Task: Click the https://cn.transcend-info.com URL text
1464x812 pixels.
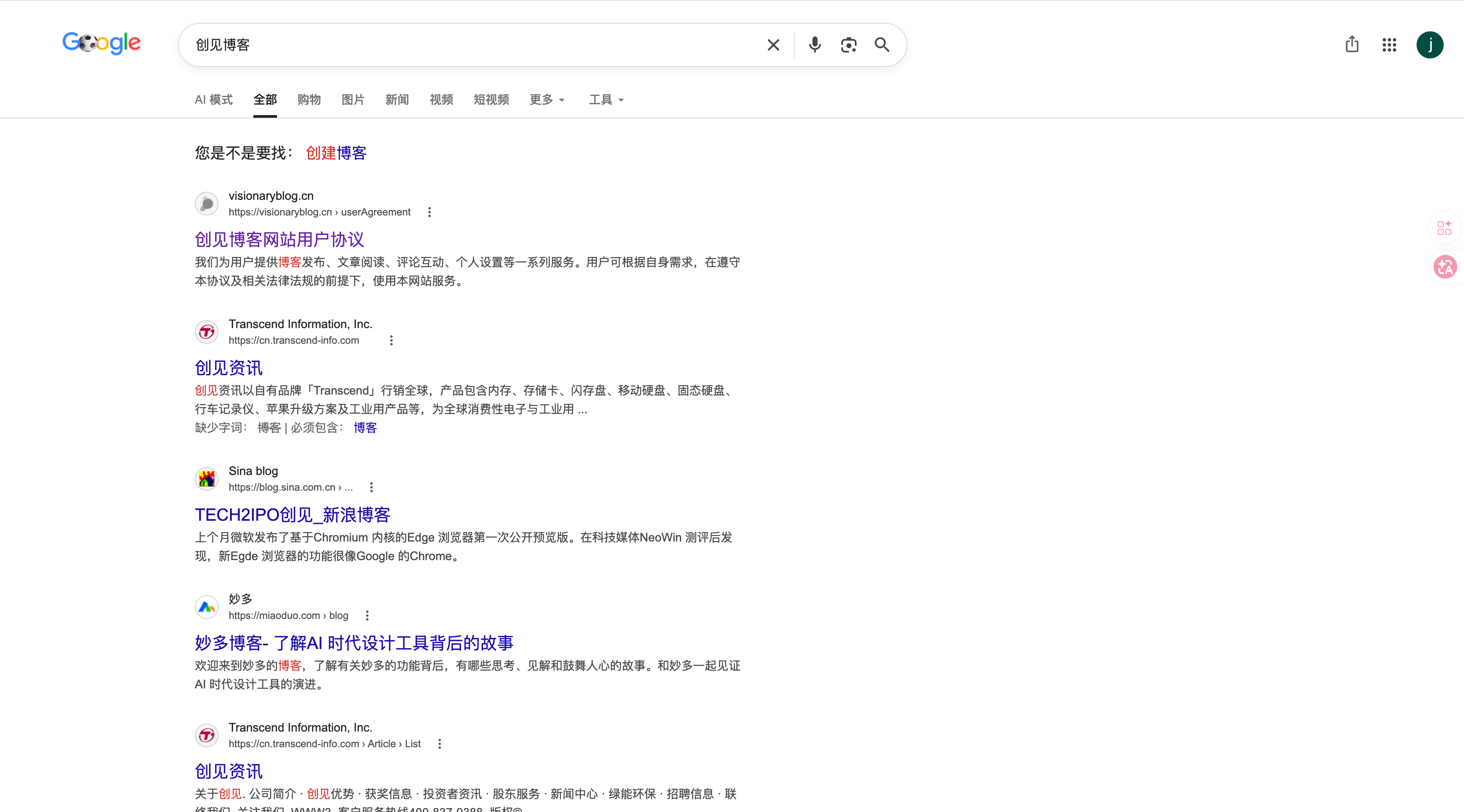Action: 294,341
